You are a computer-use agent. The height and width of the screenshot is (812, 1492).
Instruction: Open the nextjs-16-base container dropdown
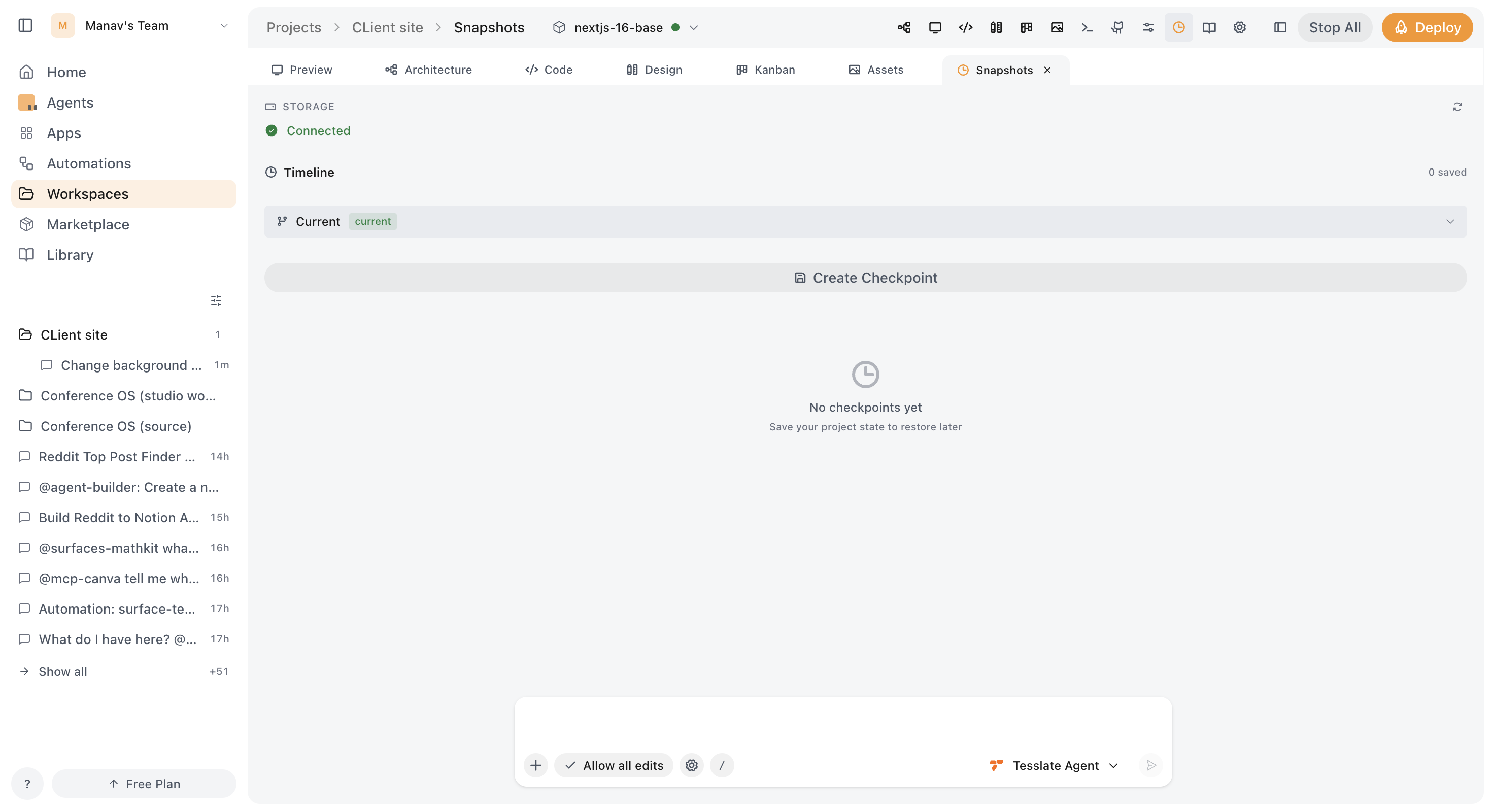pyautogui.click(x=626, y=27)
